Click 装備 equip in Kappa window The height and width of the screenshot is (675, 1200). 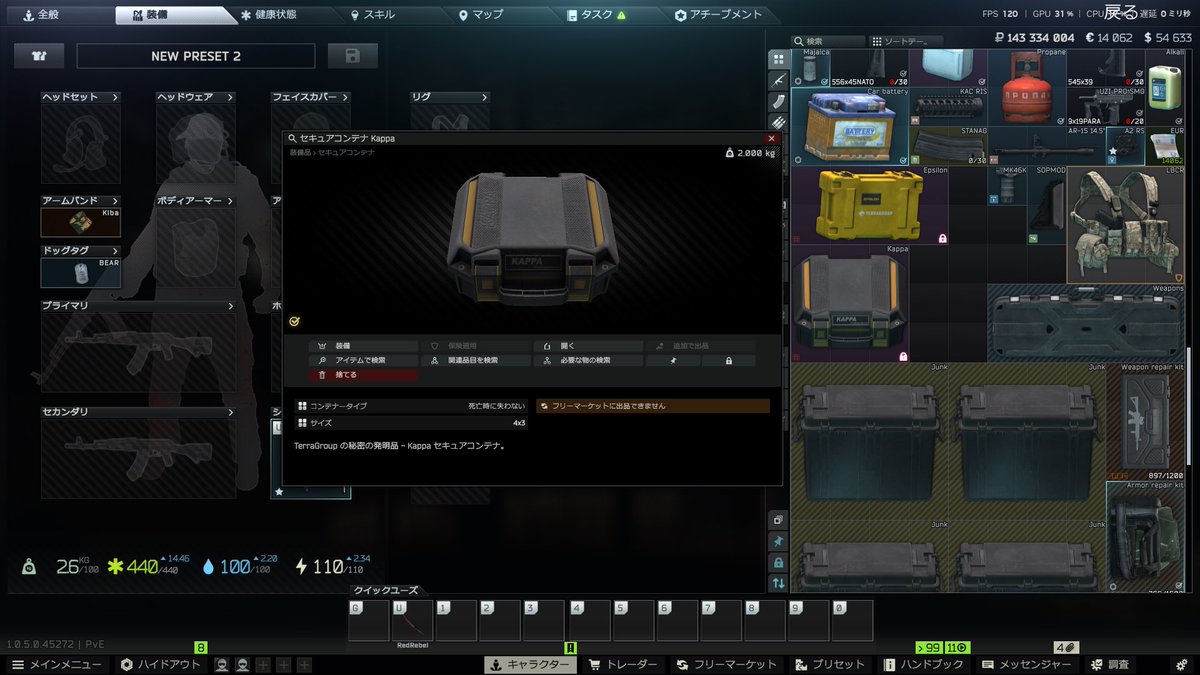point(363,346)
